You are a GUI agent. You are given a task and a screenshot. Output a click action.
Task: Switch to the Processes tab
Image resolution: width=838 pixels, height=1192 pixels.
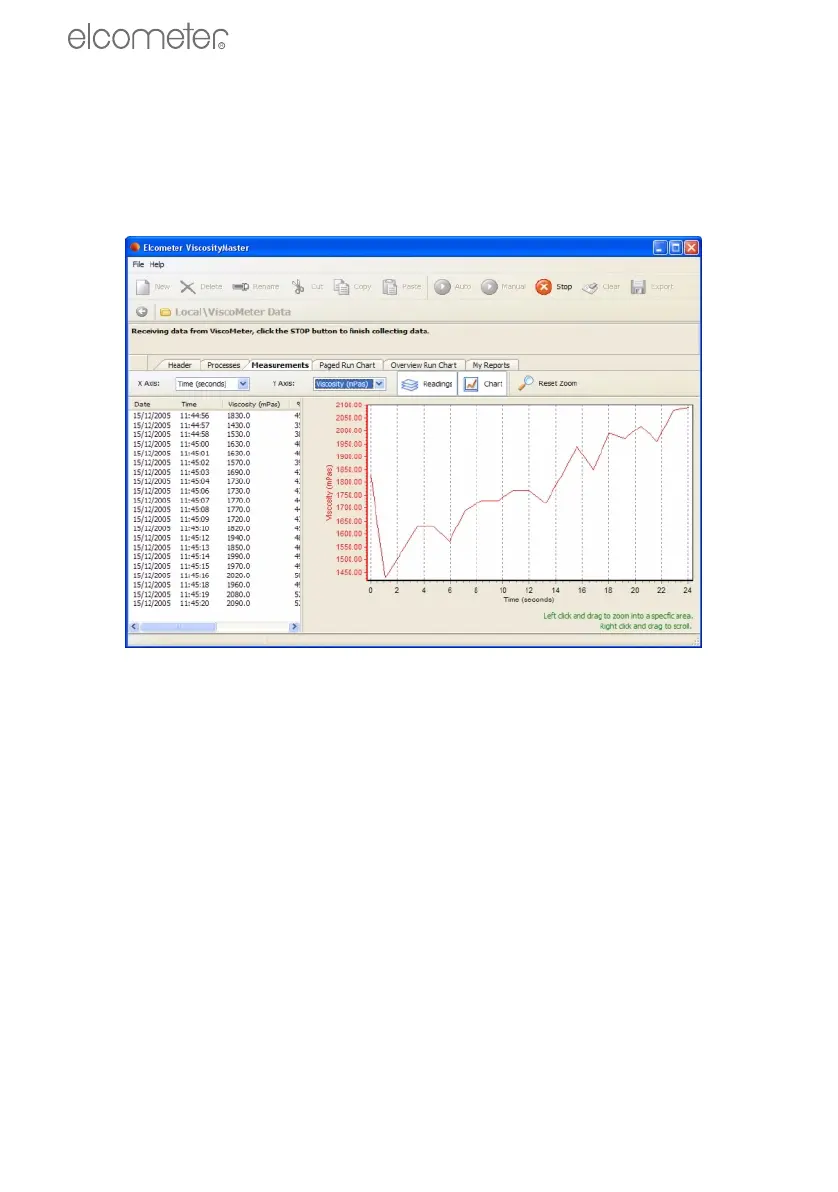click(224, 365)
